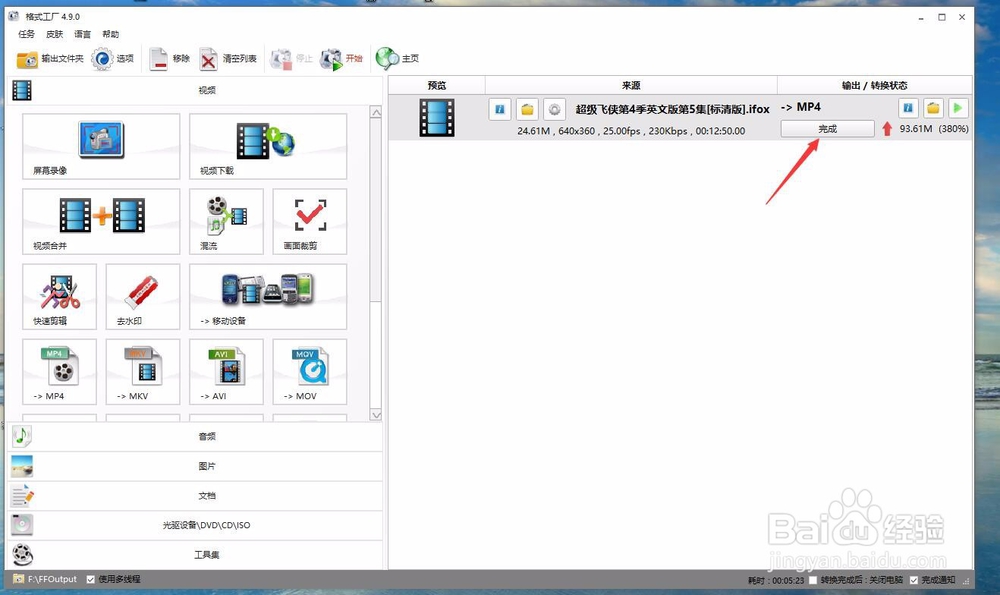Open the 选项 options settings
The height and width of the screenshot is (595, 1000).
112,59
